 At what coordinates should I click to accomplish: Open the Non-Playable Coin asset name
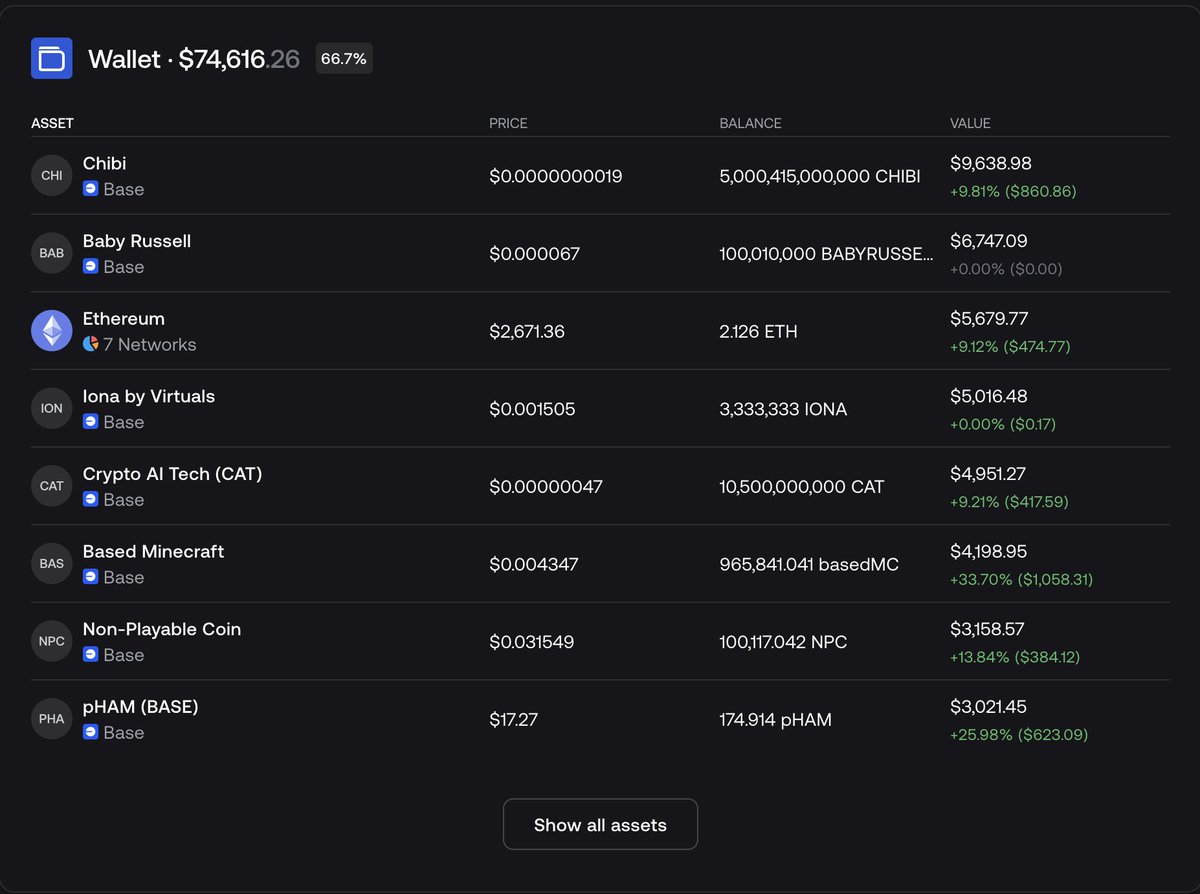[x=162, y=629]
